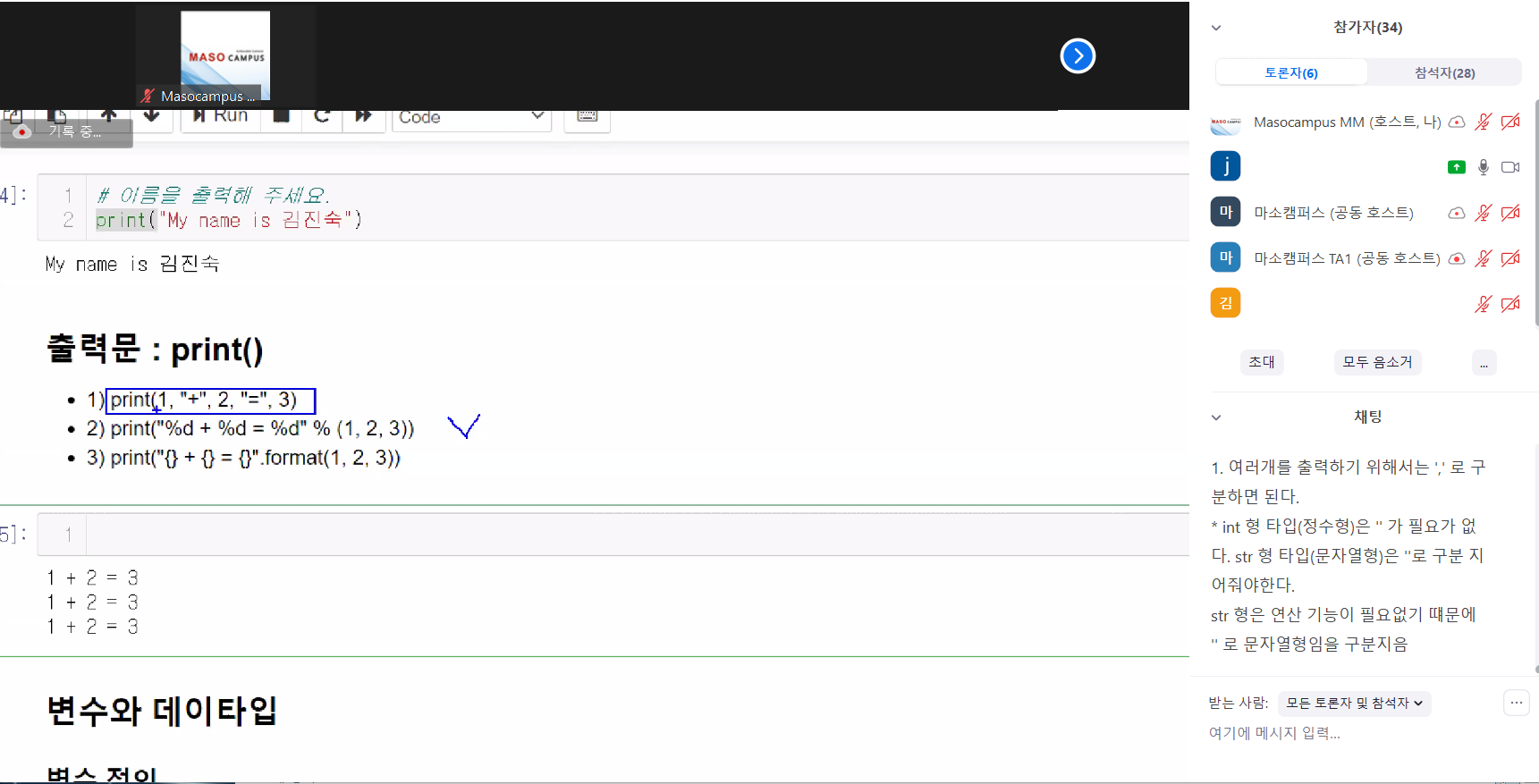1539x784 pixels.
Task: Click the participants panel vertical scrollbar
Action: (1535, 215)
